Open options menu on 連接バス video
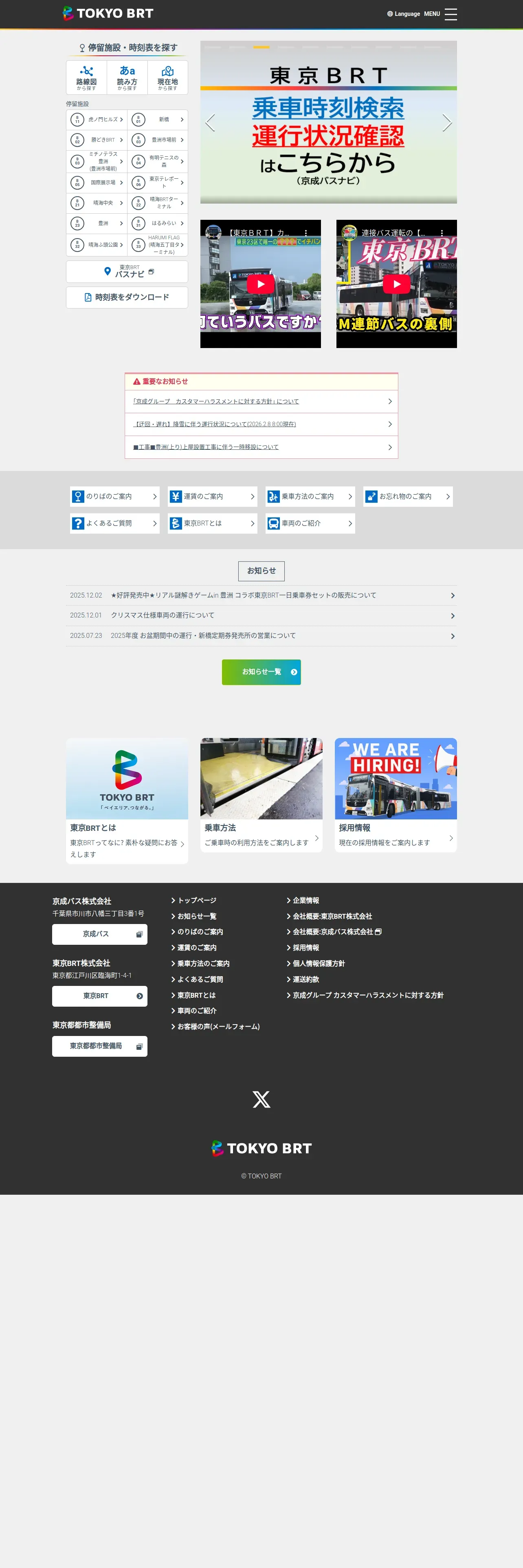This screenshot has height=1568, width=523. coord(442,232)
